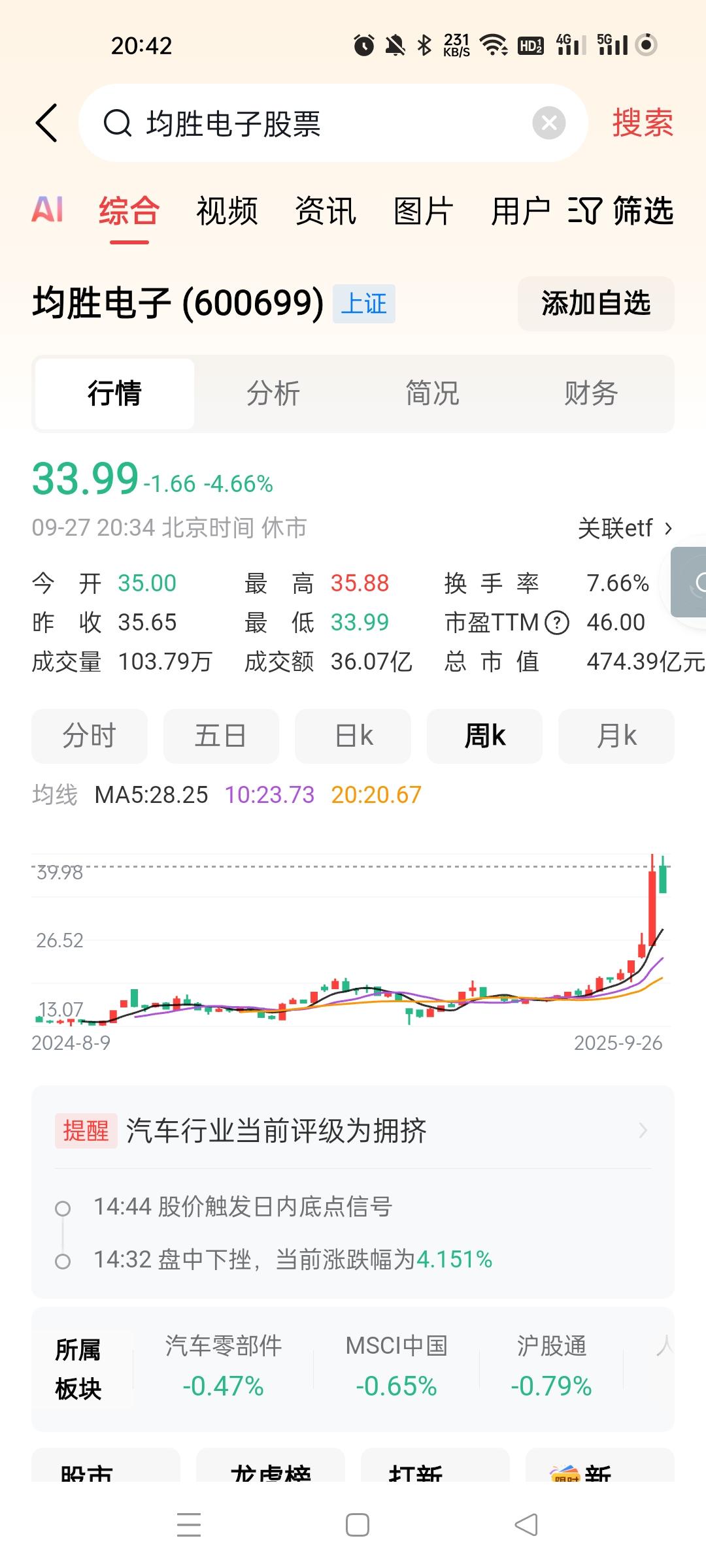Image resolution: width=706 pixels, height=1568 pixels.
Task: Switch to the 资讯 tab
Action: coord(326,212)
